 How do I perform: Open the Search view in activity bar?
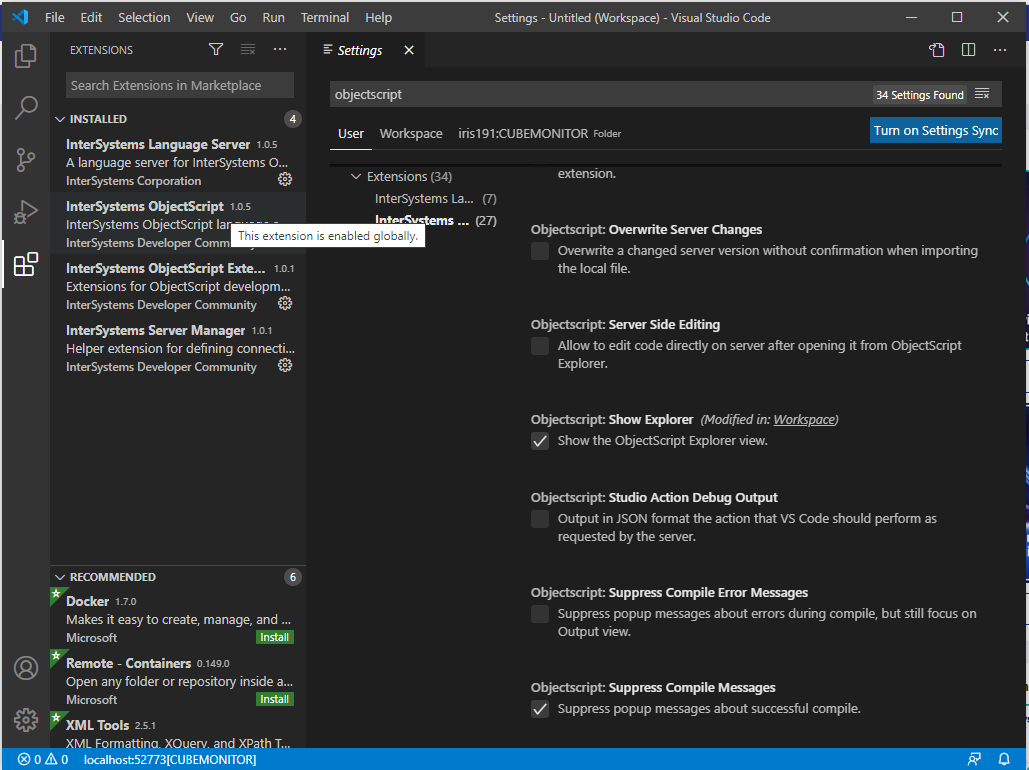click(x=26, y=107)
